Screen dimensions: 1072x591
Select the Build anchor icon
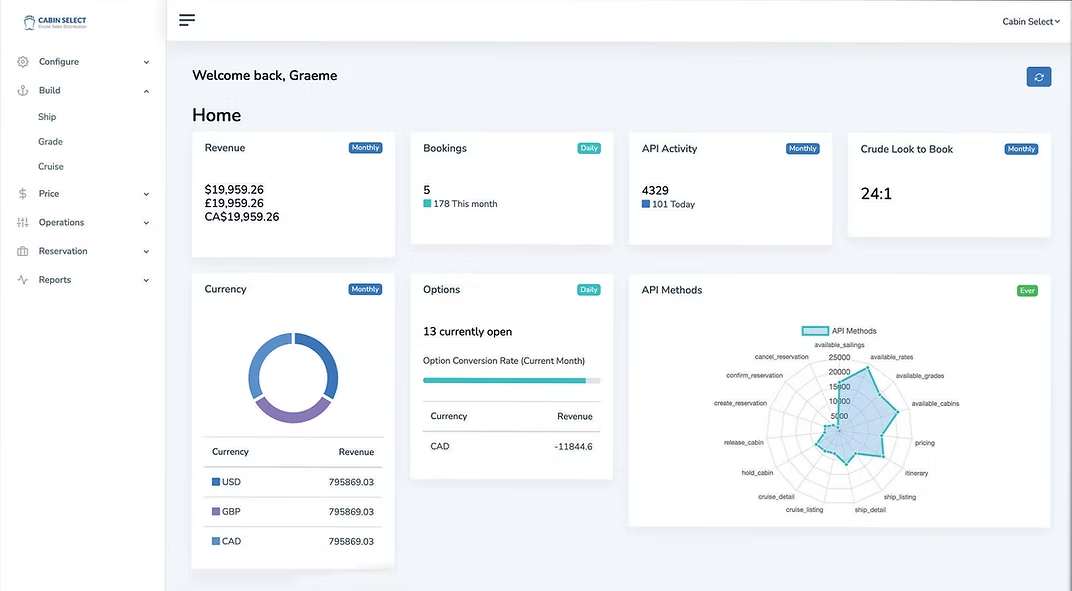coord(22,90)
